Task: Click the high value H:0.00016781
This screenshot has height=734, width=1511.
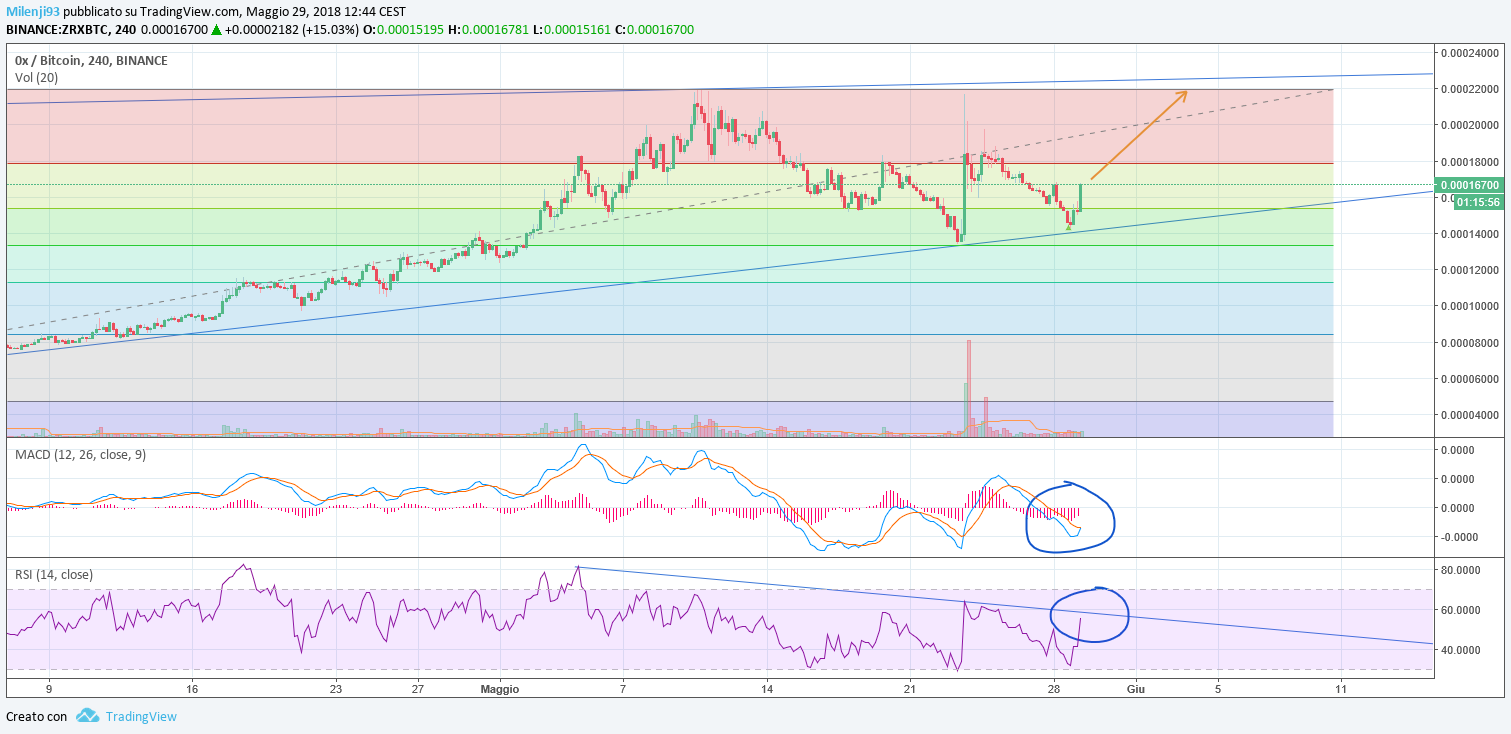Action: [x=489, y=30]
